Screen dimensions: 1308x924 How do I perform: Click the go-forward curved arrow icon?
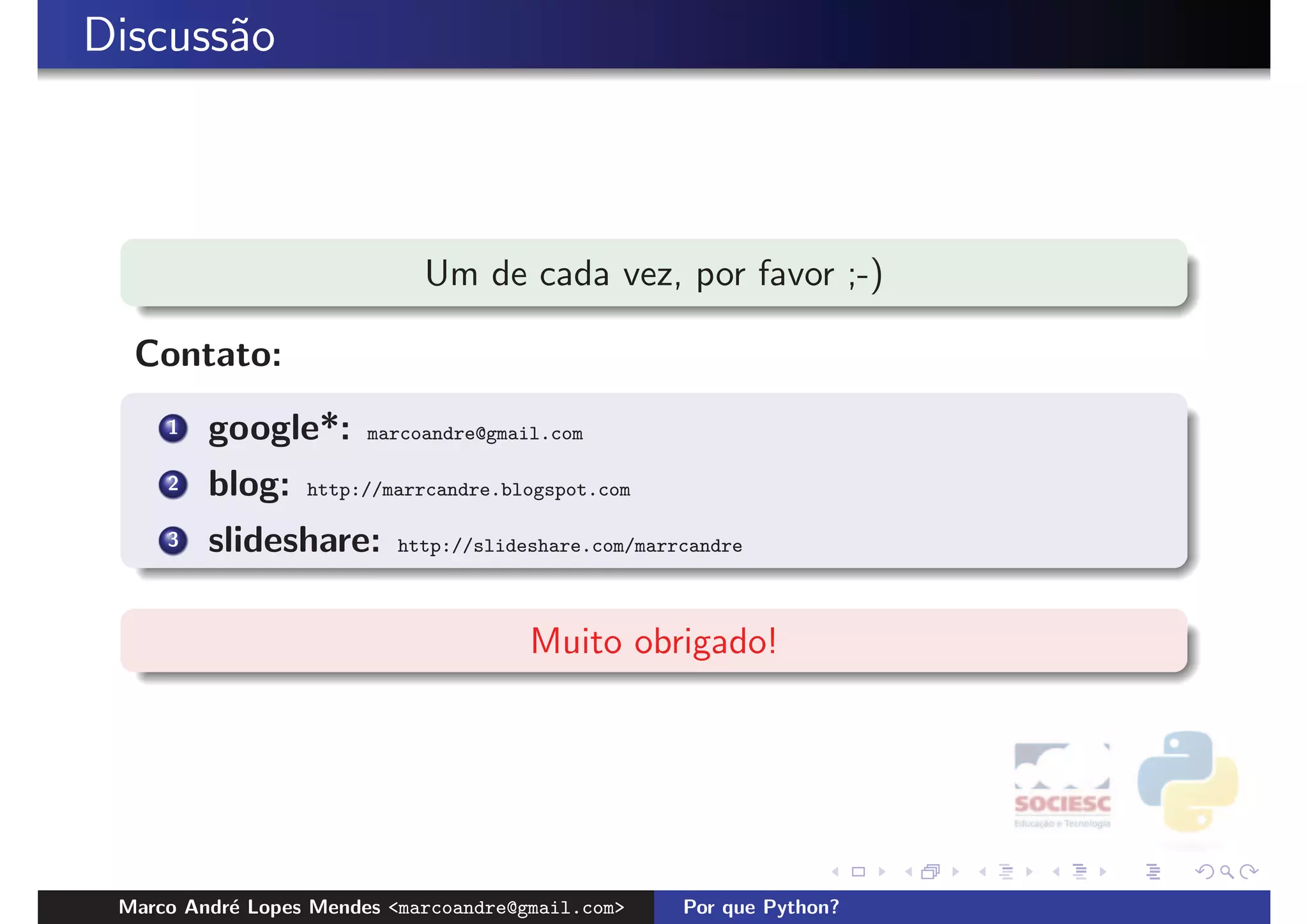[x=1249, y=872]
